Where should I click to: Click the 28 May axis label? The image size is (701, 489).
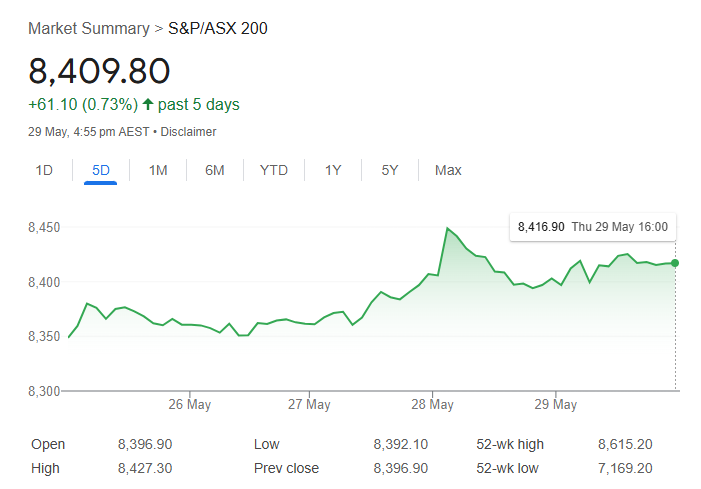432,405
